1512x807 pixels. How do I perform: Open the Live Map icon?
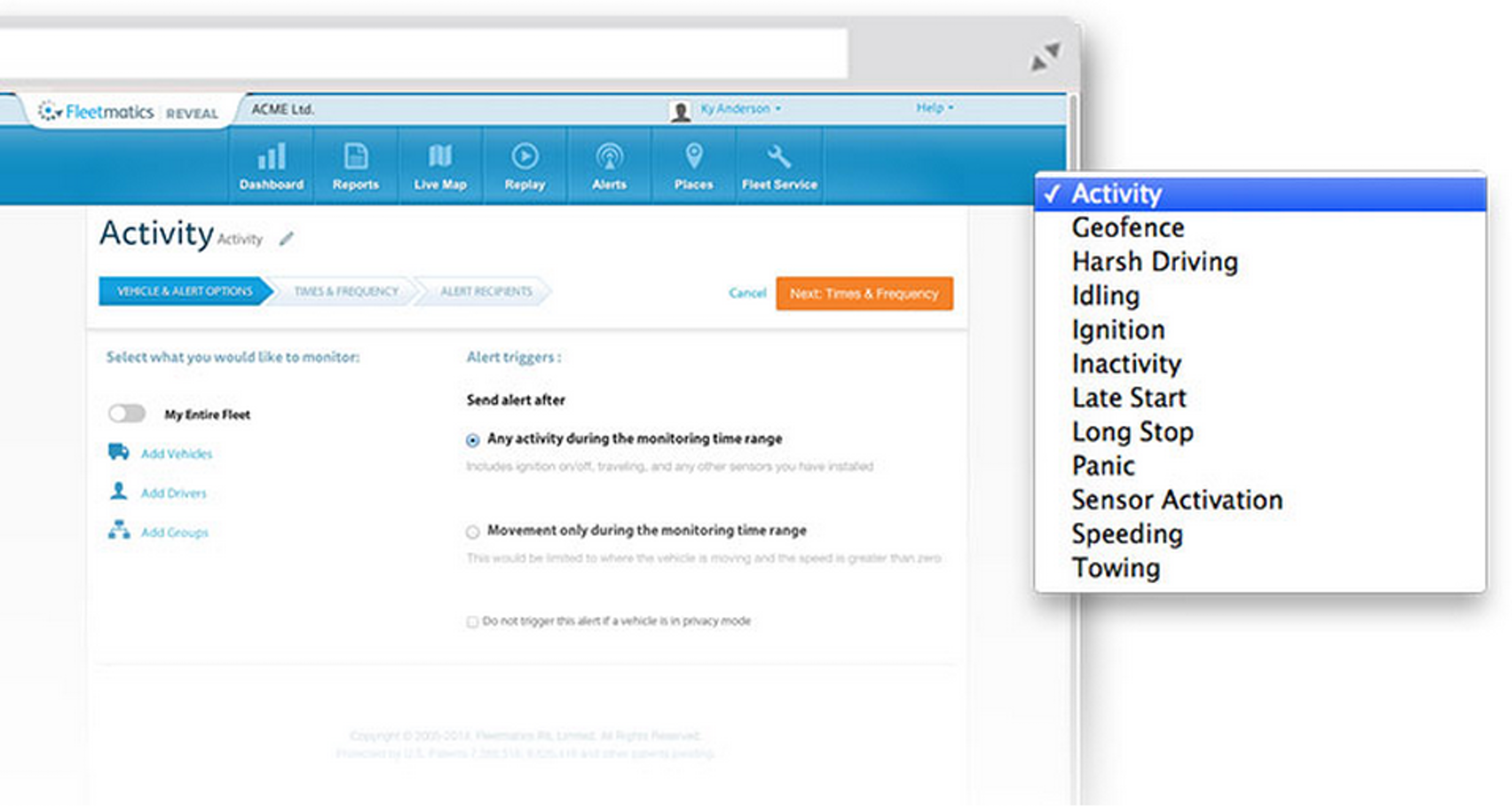click(440, 157)
